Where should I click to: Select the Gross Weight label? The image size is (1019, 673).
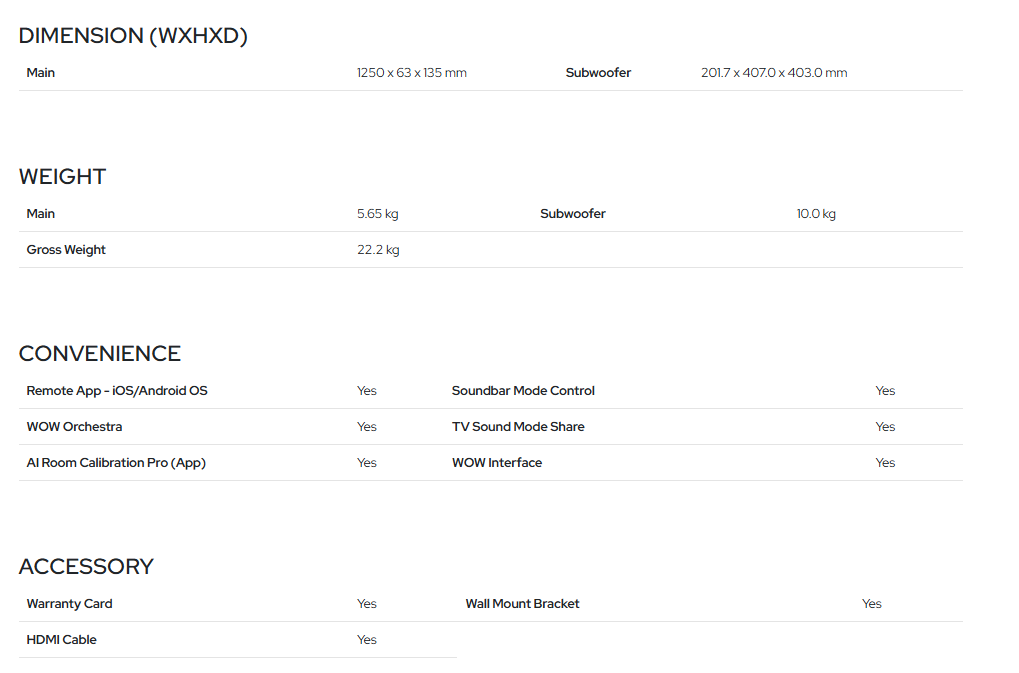click(x=66, y=249)
